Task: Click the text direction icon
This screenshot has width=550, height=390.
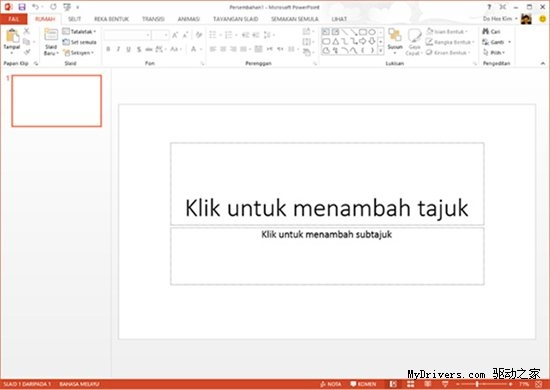Action: click(307, 32)
